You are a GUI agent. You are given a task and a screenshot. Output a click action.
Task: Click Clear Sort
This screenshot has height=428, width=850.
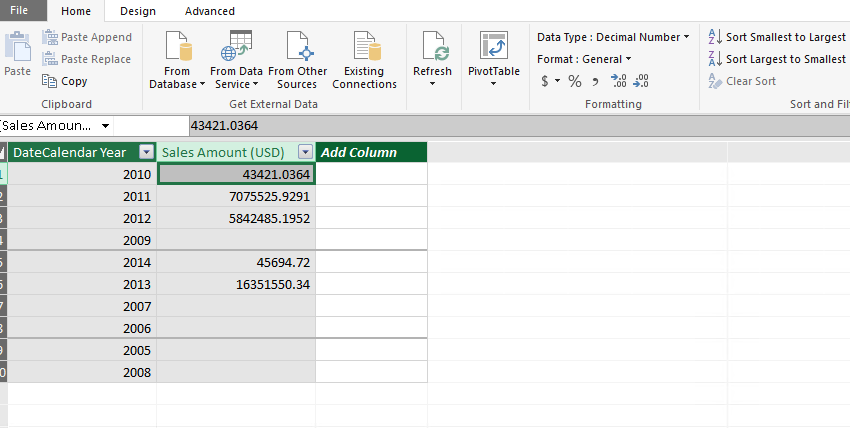742,81
